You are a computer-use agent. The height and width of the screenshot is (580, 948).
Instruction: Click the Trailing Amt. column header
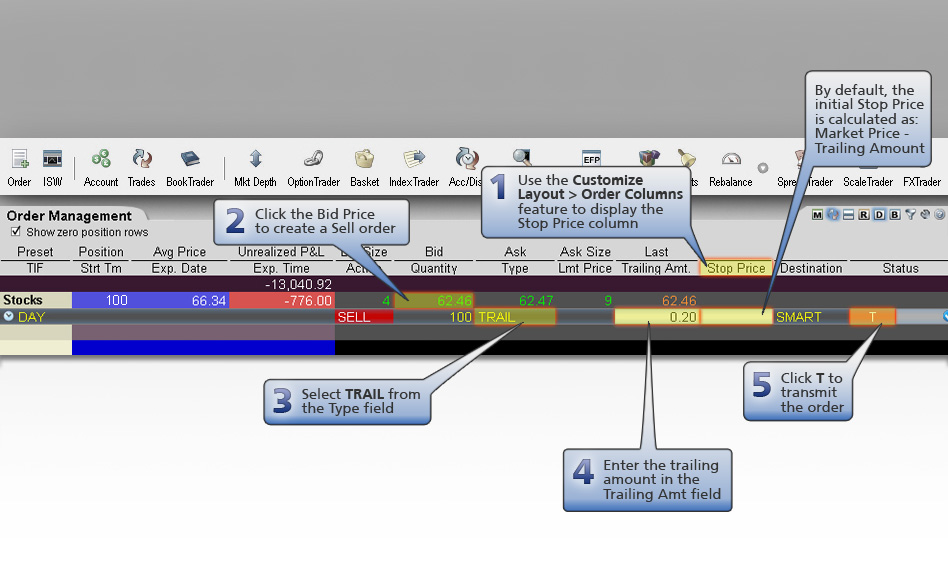tap(657, 268)
